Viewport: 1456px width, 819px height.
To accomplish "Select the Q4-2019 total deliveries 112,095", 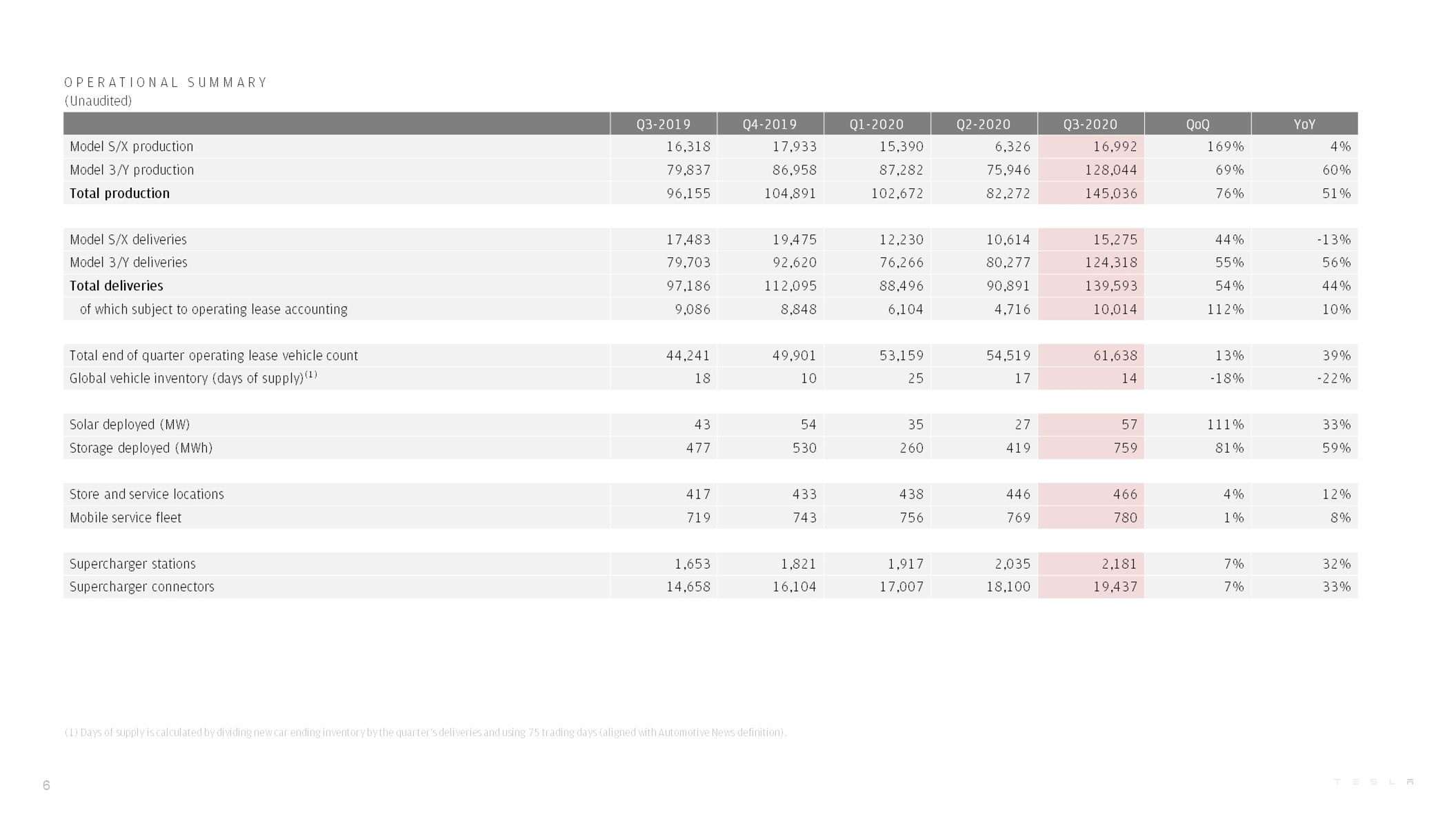I will 790,286.
